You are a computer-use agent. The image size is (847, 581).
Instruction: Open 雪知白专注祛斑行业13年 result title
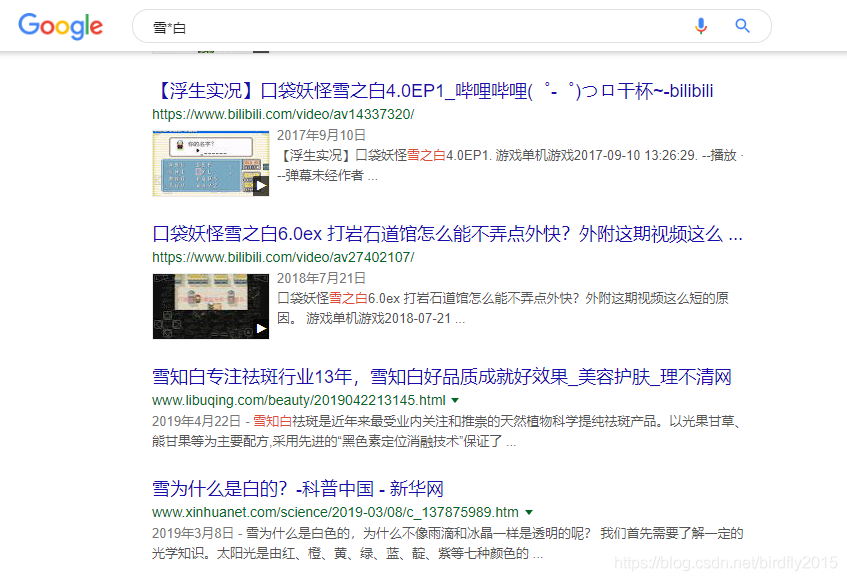click(442, 377)
